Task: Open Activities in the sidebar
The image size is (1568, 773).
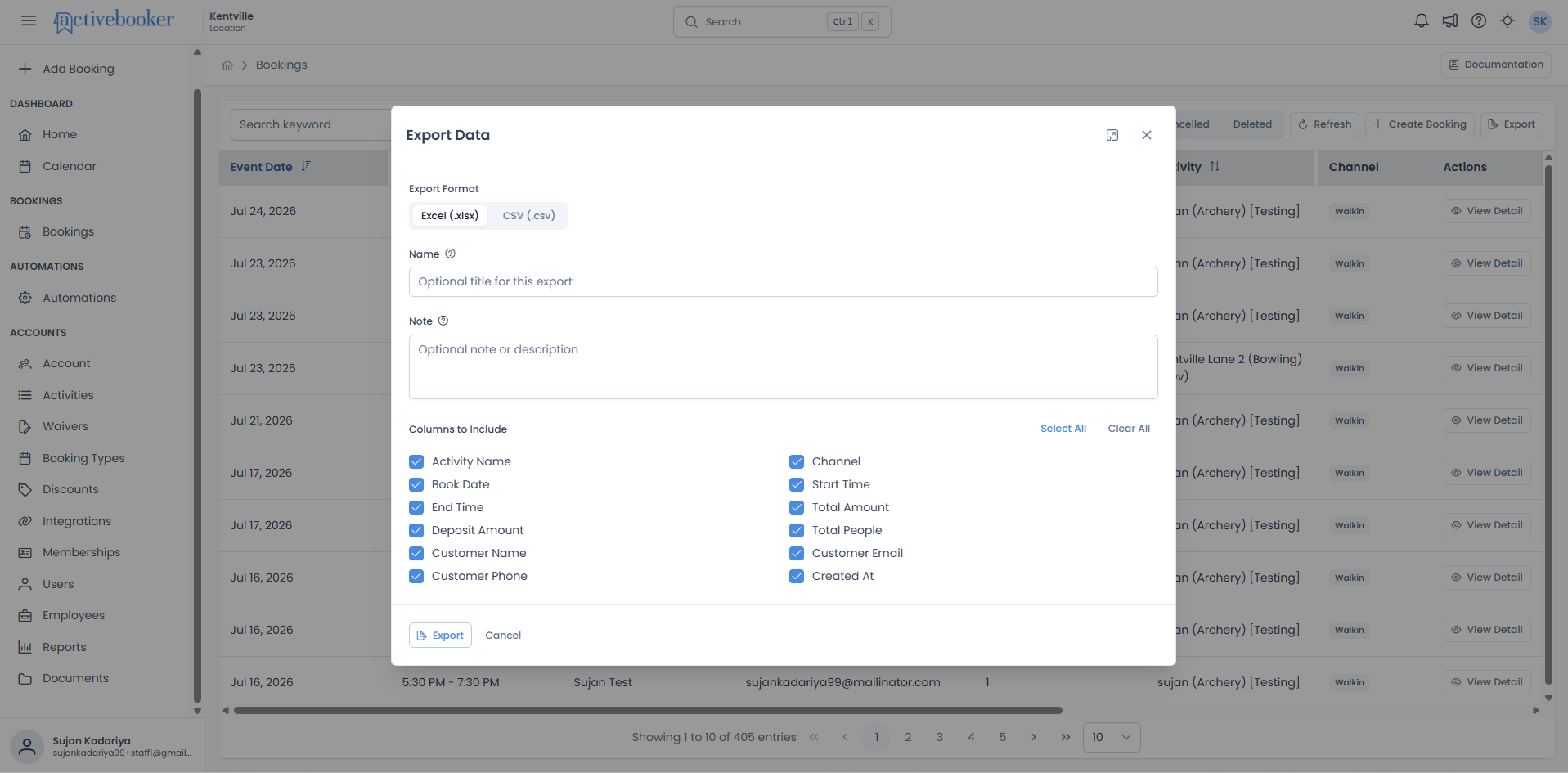Action: click(68, 395)
